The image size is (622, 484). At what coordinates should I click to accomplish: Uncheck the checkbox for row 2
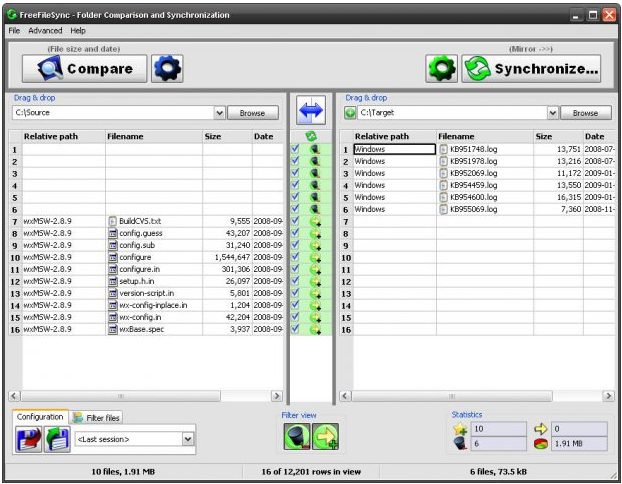[295, 161]
